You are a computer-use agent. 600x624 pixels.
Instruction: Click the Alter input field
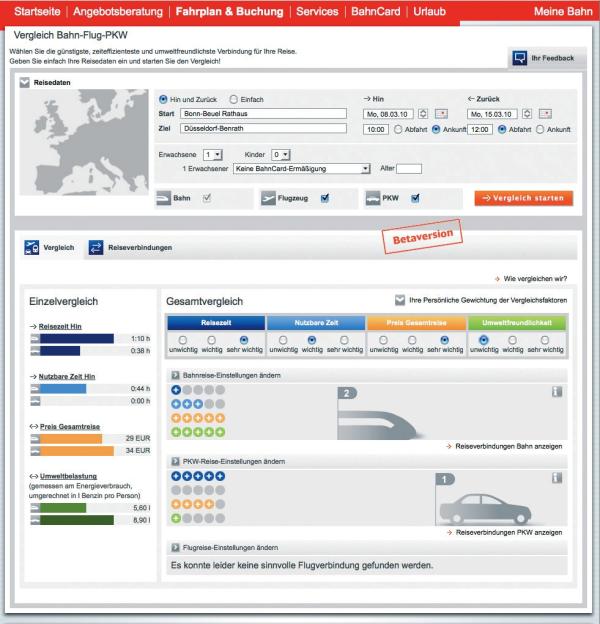click(409, 169)
